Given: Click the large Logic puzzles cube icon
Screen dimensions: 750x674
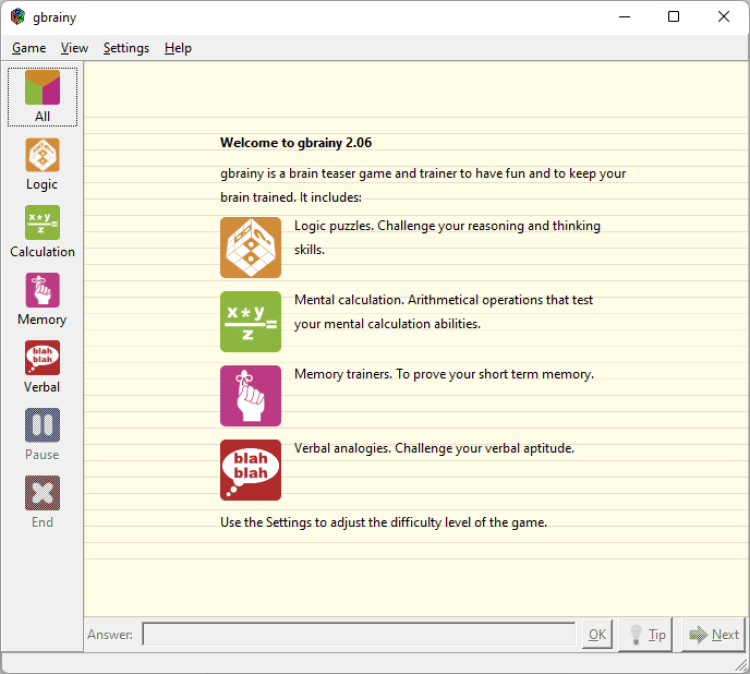Looking at the screenshot, I should tap(251, 247).
